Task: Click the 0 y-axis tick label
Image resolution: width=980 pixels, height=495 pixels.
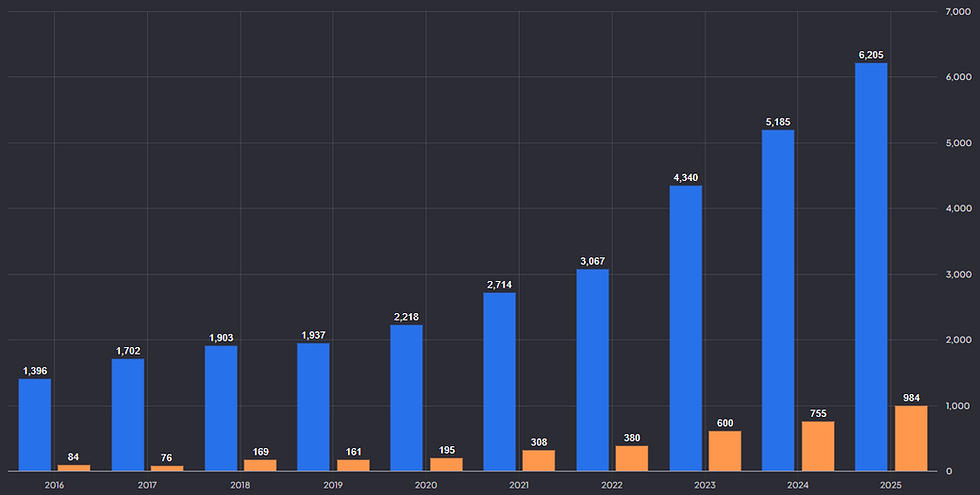Action: pos(949,471)
